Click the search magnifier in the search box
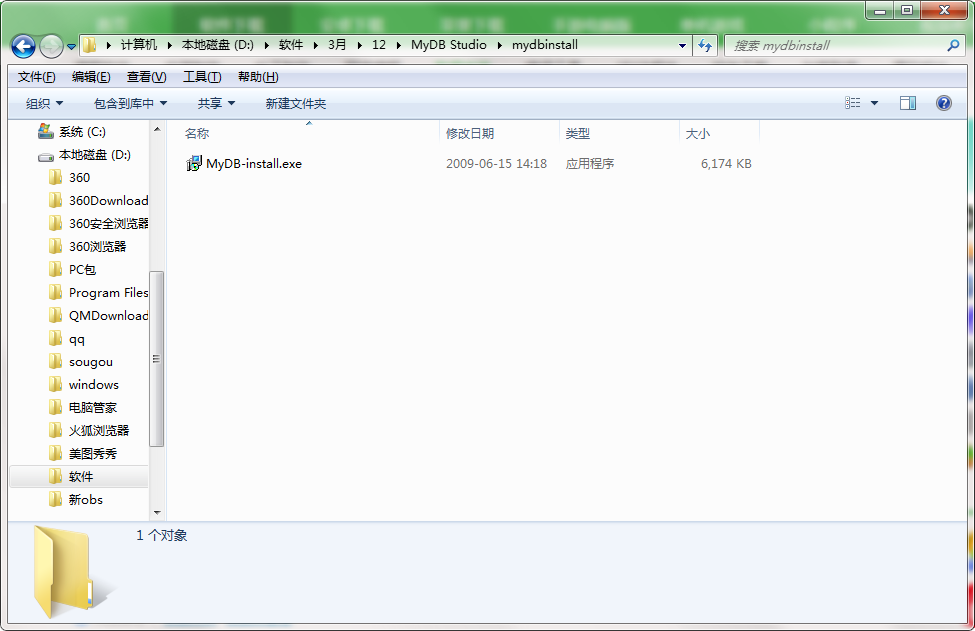This screenshot has height=631, width=975. [953, 45]
